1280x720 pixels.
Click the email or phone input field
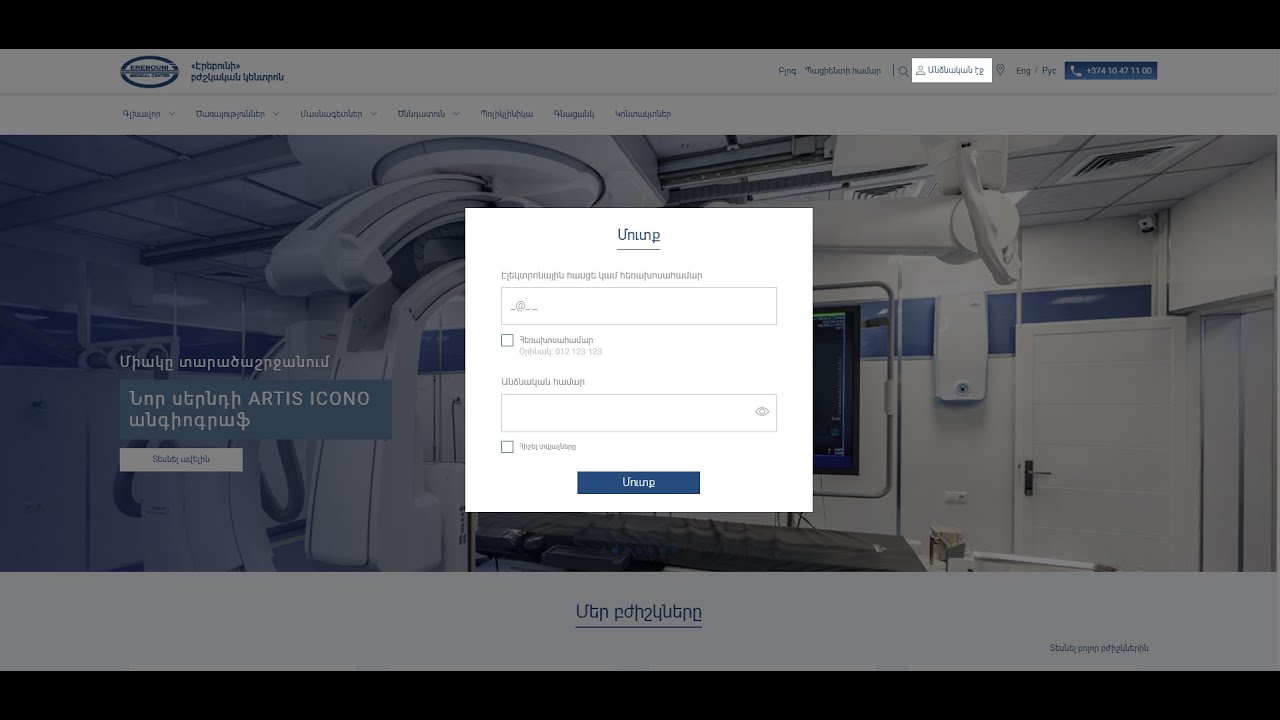click(x=638, y=306)
